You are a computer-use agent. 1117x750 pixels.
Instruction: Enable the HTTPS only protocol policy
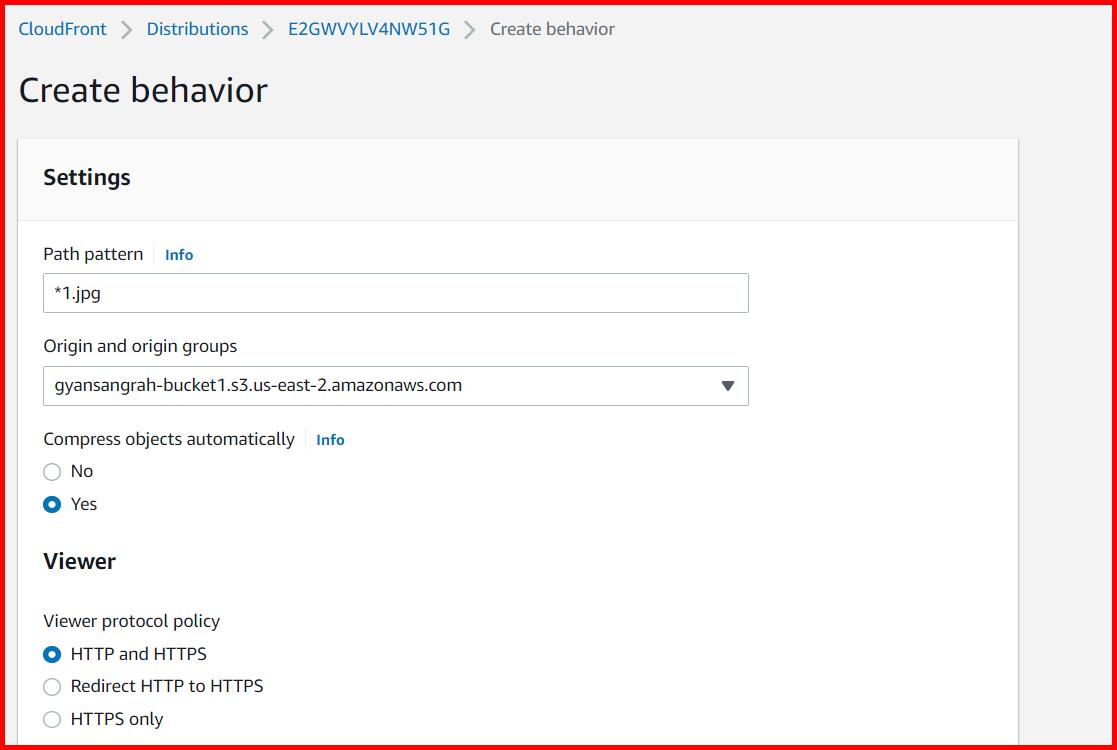coord(52,718)
